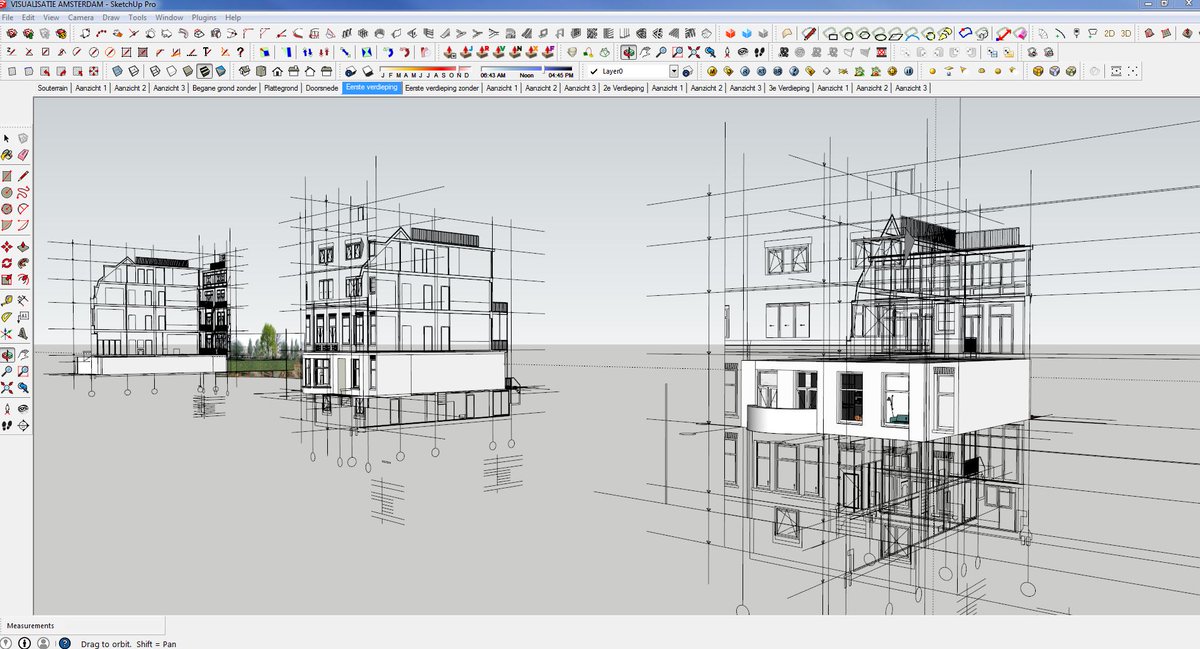Activate Orbit in the left toolbar
Viewport: 1200px width, 649px height.
click(7, 355)
